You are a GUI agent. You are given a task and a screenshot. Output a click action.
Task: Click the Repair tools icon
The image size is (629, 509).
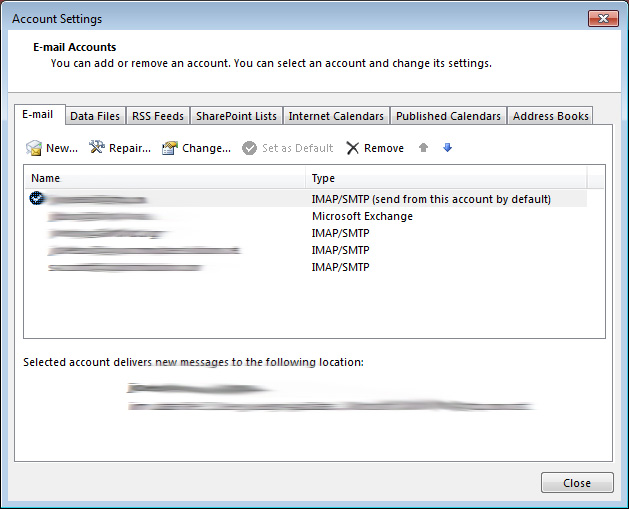pos(97,147)
